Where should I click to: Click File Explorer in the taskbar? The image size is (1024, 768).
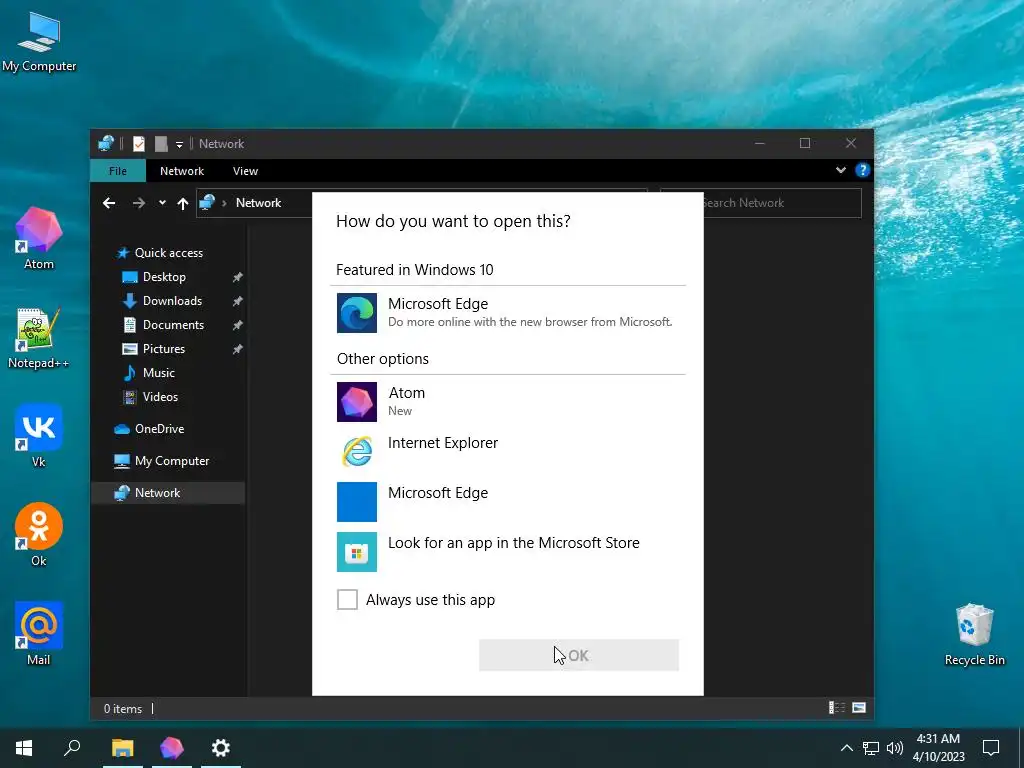(x=123, y=748)
